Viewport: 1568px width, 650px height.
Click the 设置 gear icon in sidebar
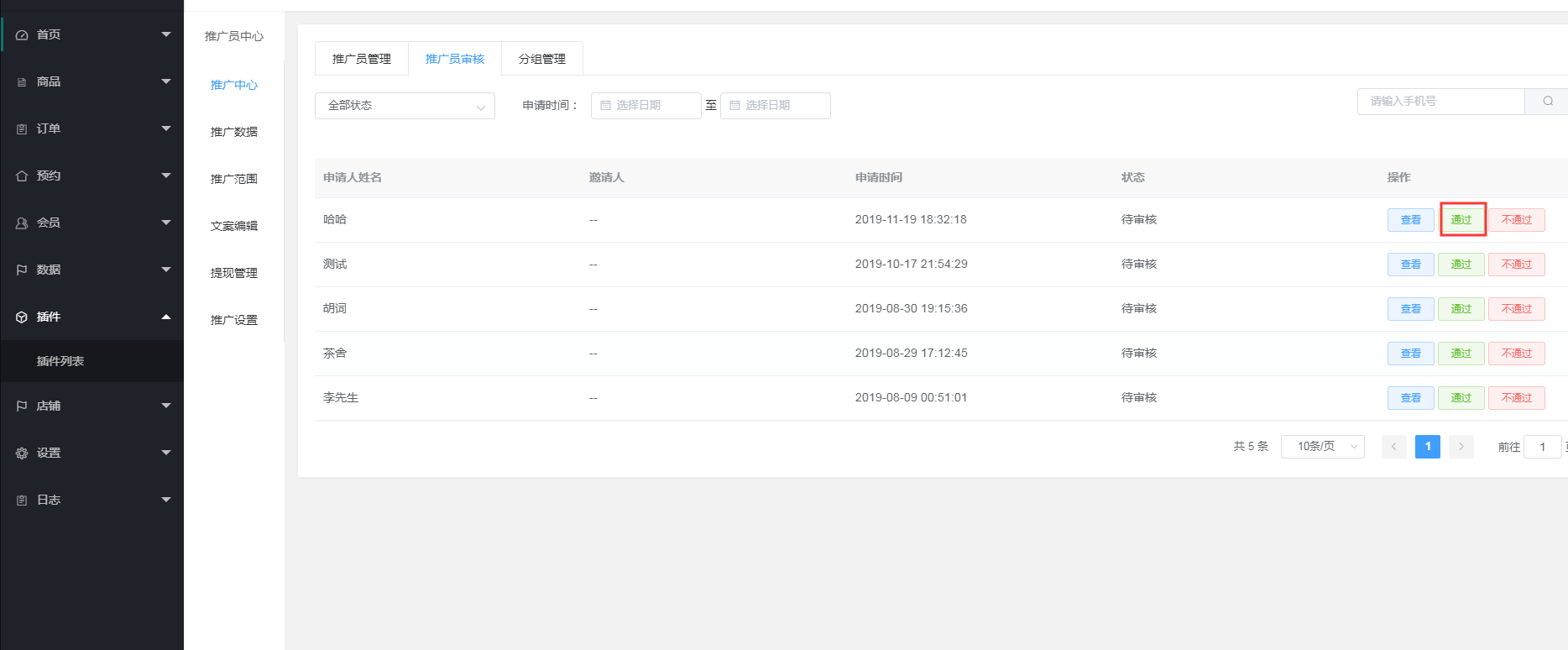click(22, 453)
